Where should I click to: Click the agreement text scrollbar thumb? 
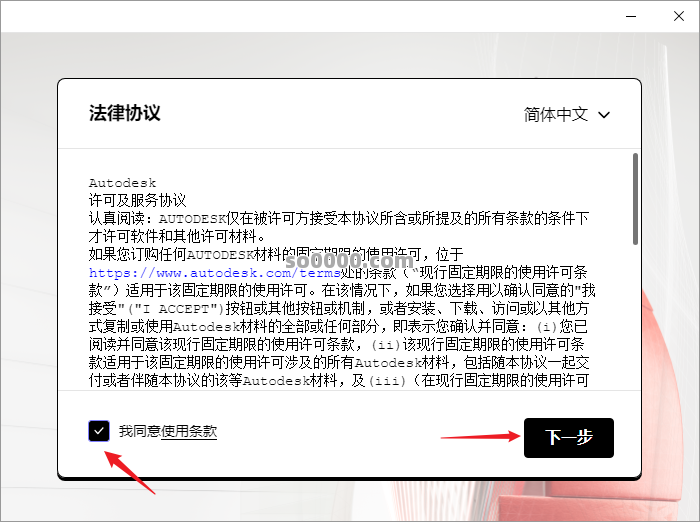(635, 199)
